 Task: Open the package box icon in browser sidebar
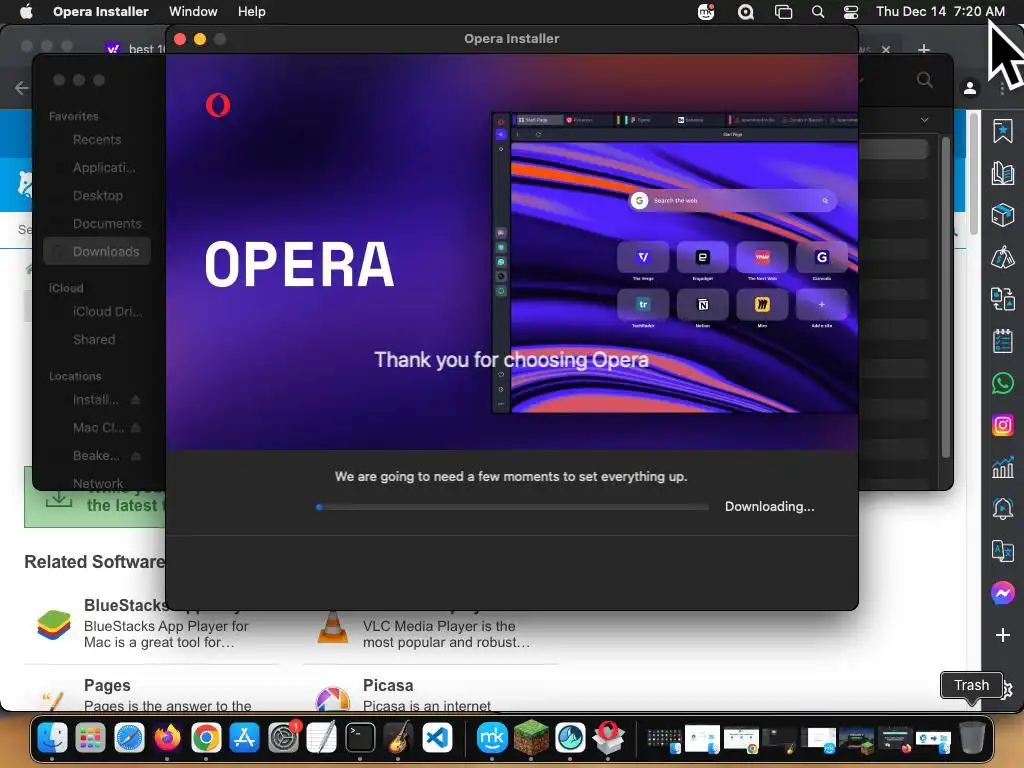pos(1002,215)
